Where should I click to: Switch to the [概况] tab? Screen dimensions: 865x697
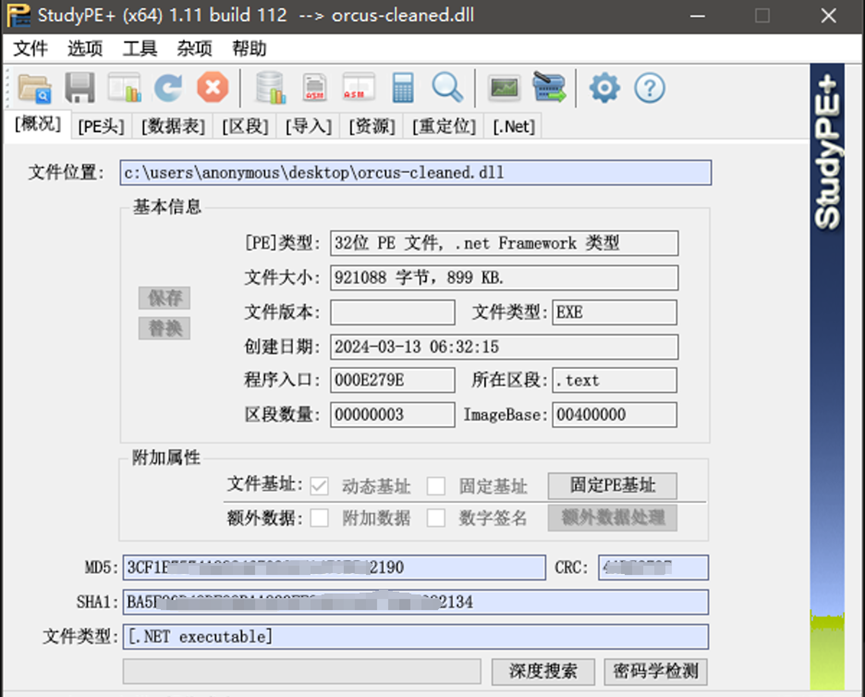[38, 124]
